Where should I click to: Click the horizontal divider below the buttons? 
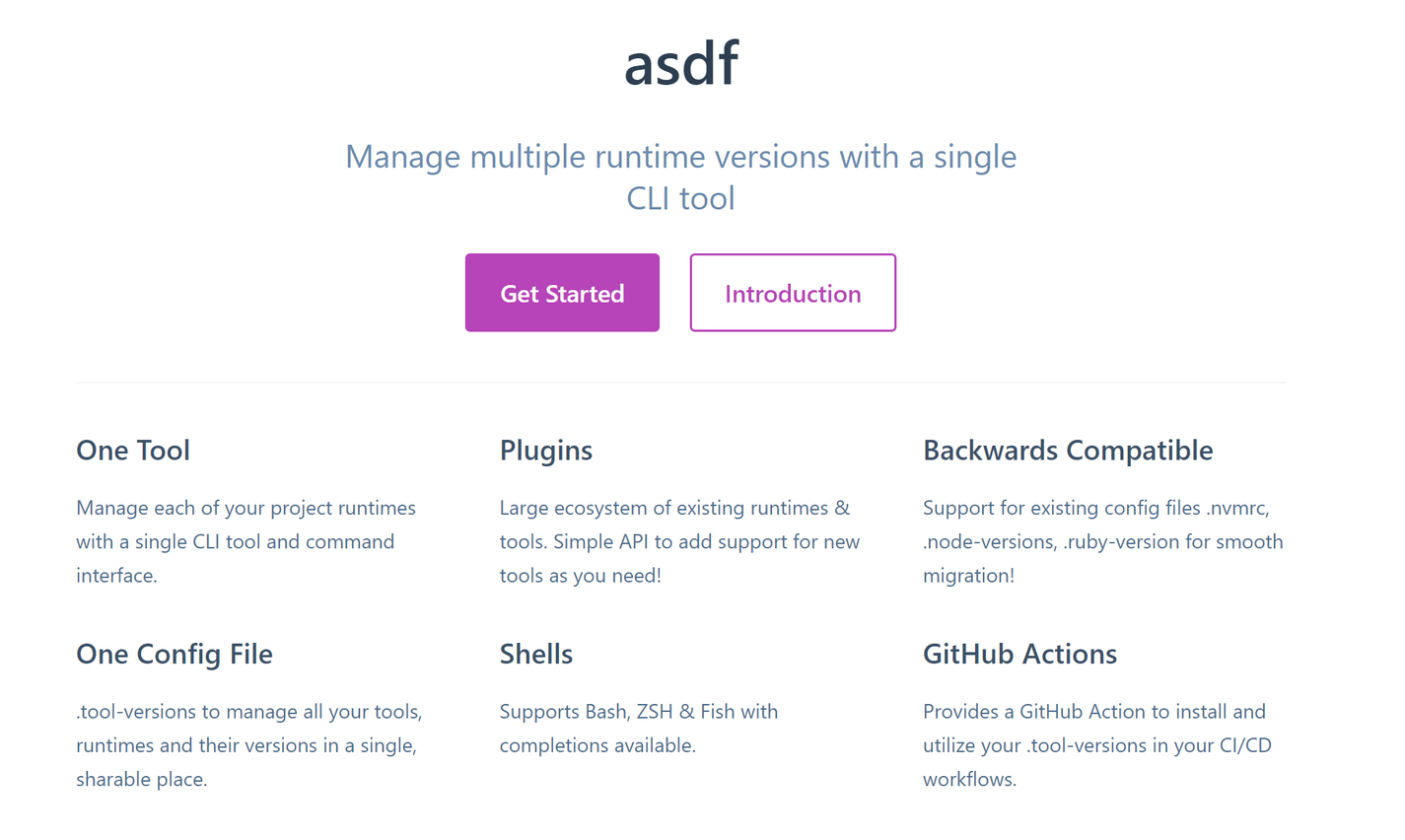pos(680,380)
